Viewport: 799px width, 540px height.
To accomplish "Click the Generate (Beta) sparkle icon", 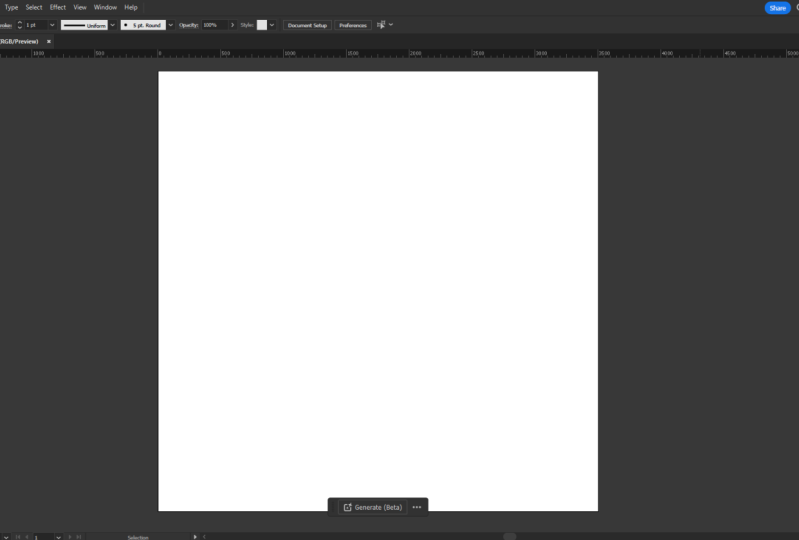I will (348, 507).
